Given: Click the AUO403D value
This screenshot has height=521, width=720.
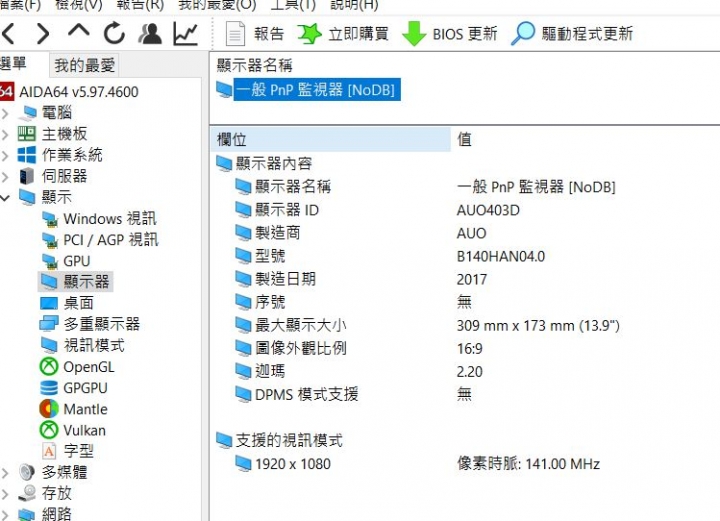Looking at the screenshot, I should (x=488, y=210).
